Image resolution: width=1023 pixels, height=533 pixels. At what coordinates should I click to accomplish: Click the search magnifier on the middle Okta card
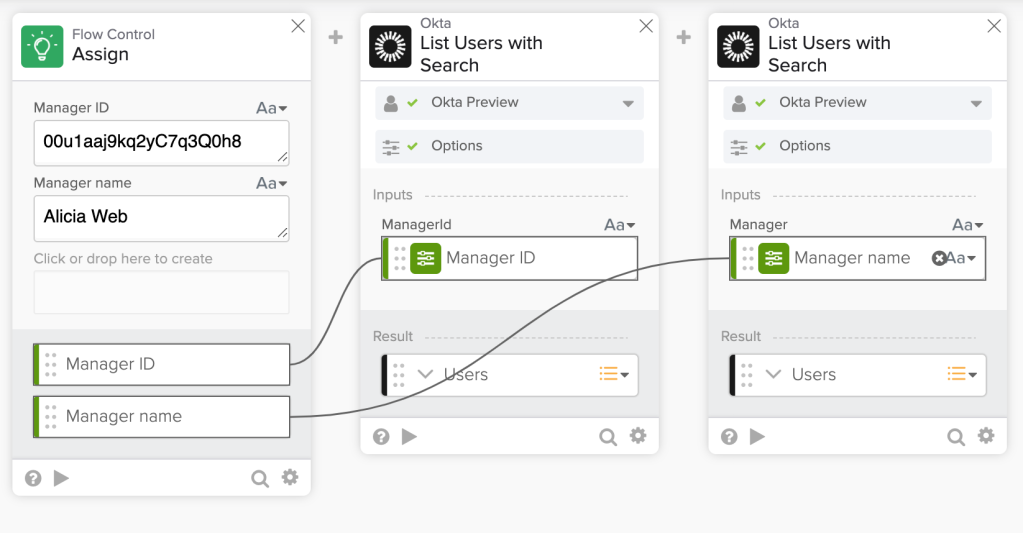coord(608,436)
